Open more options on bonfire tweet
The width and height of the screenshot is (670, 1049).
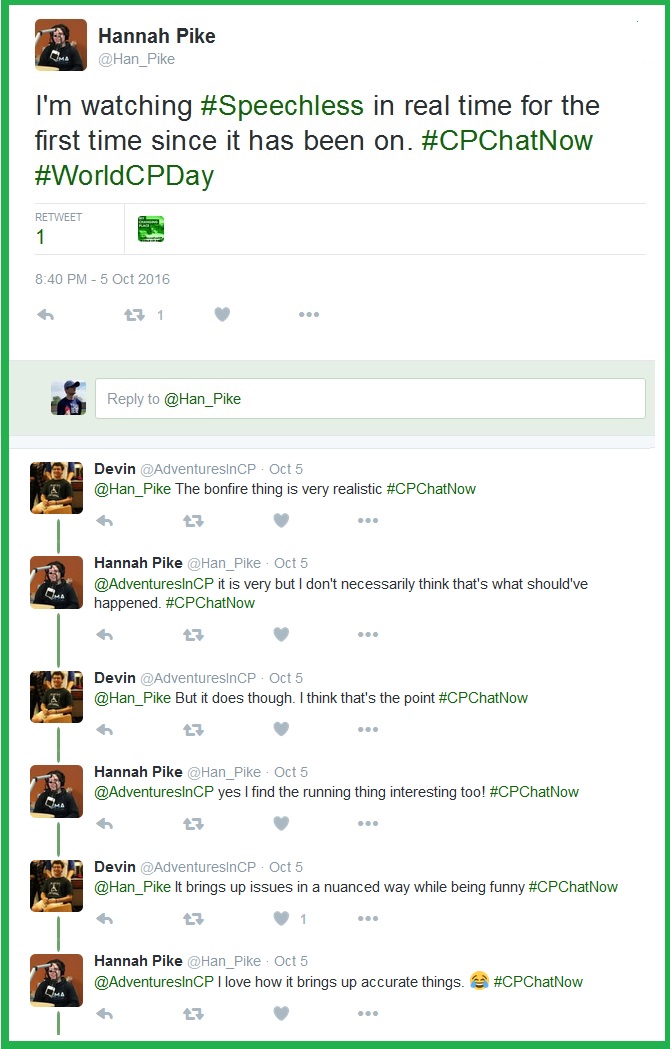click(x=368, y=521)
